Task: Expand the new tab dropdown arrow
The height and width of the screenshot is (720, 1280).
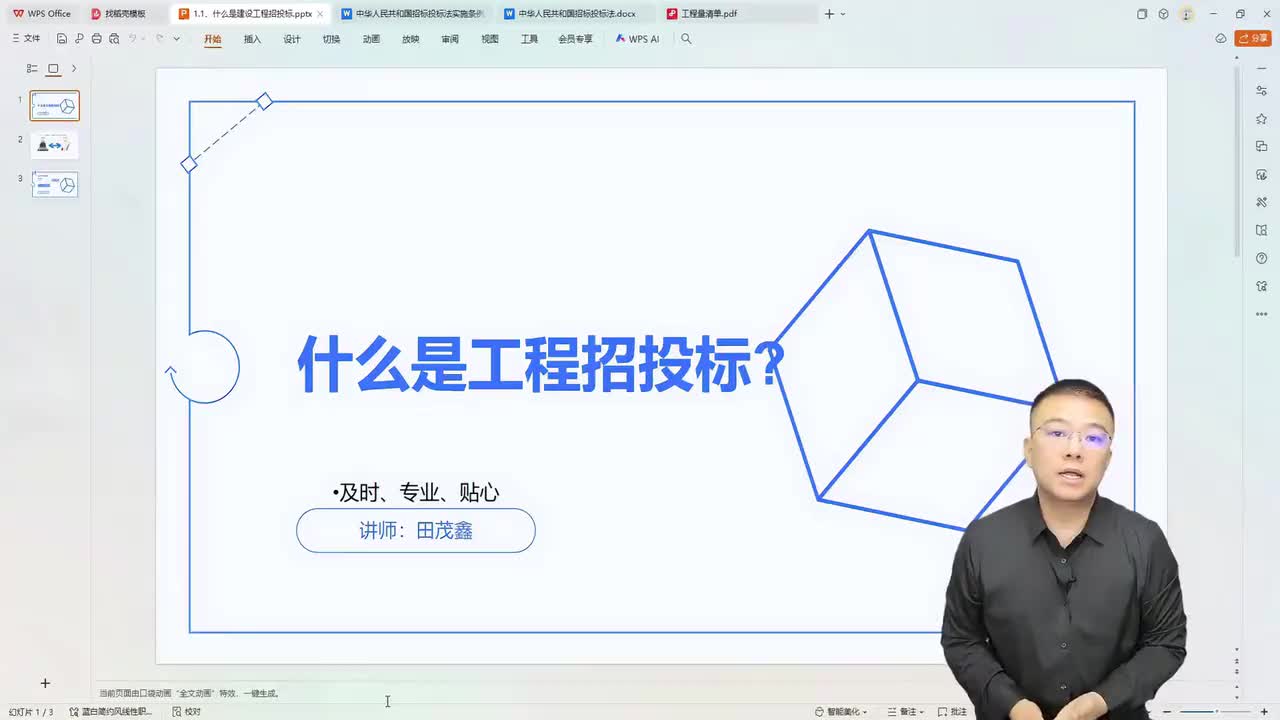Action: [843, 14]
